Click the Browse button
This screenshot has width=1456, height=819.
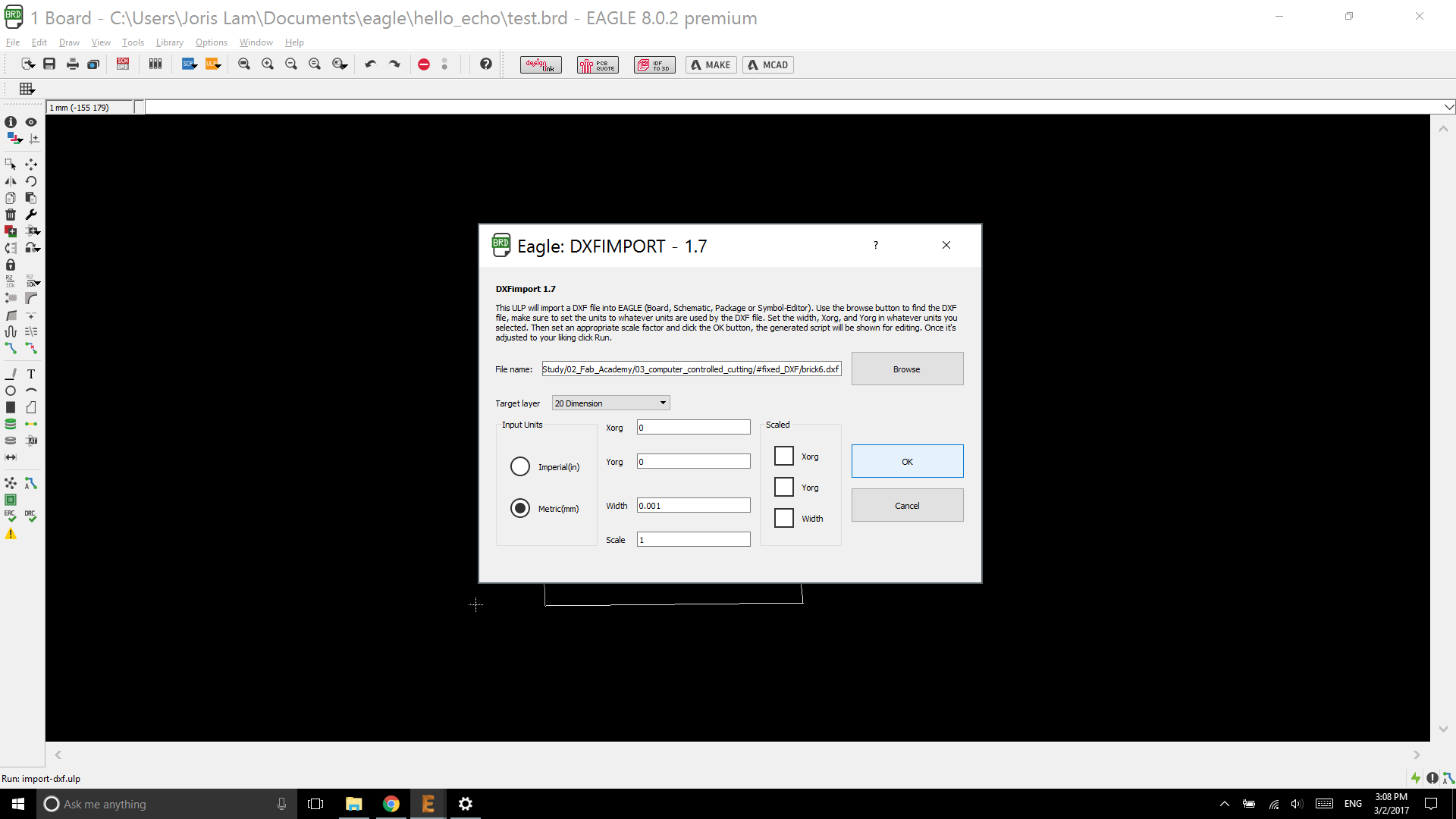point(907,369)
